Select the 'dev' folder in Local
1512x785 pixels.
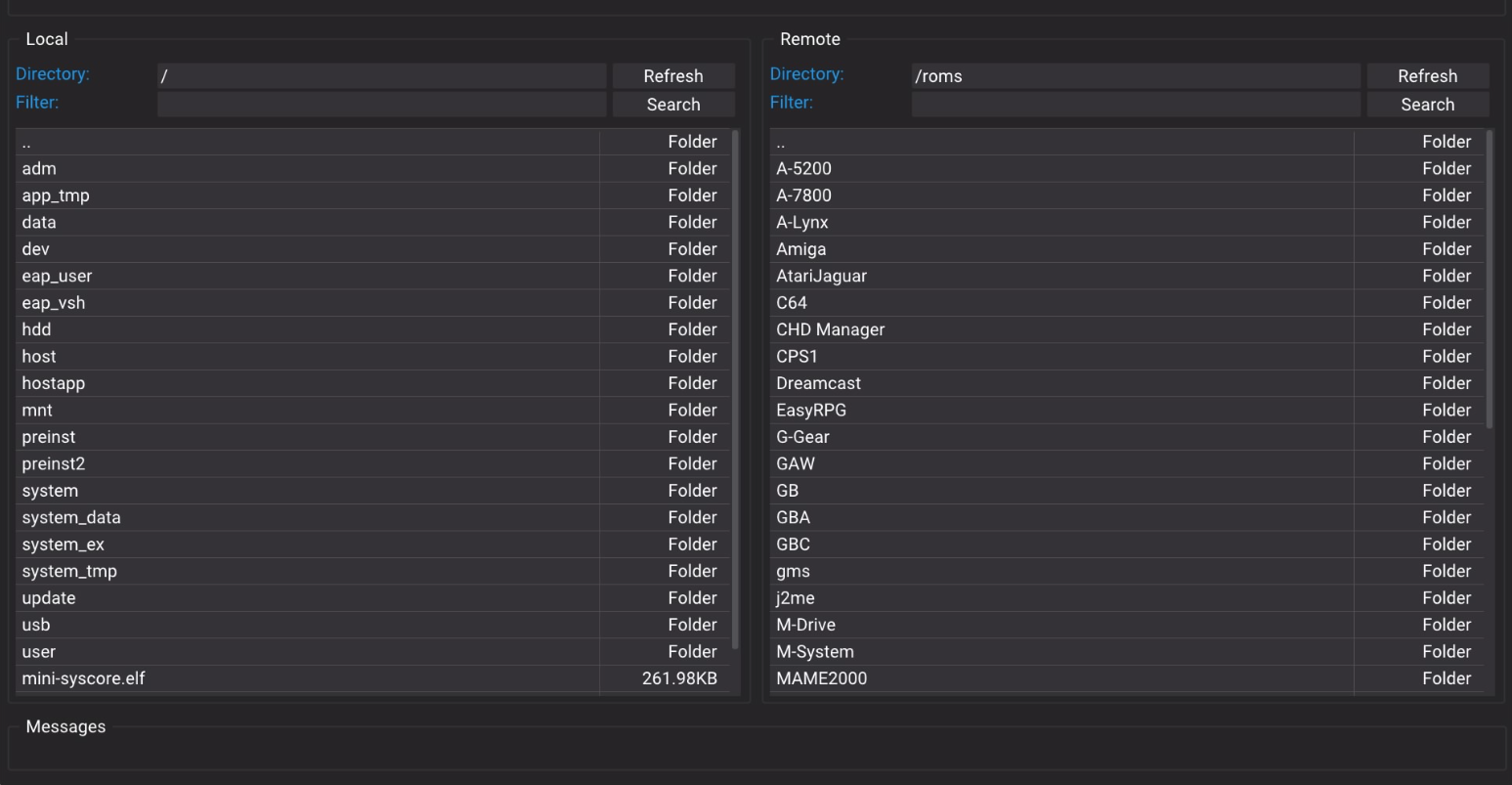(x=373, y=249)
